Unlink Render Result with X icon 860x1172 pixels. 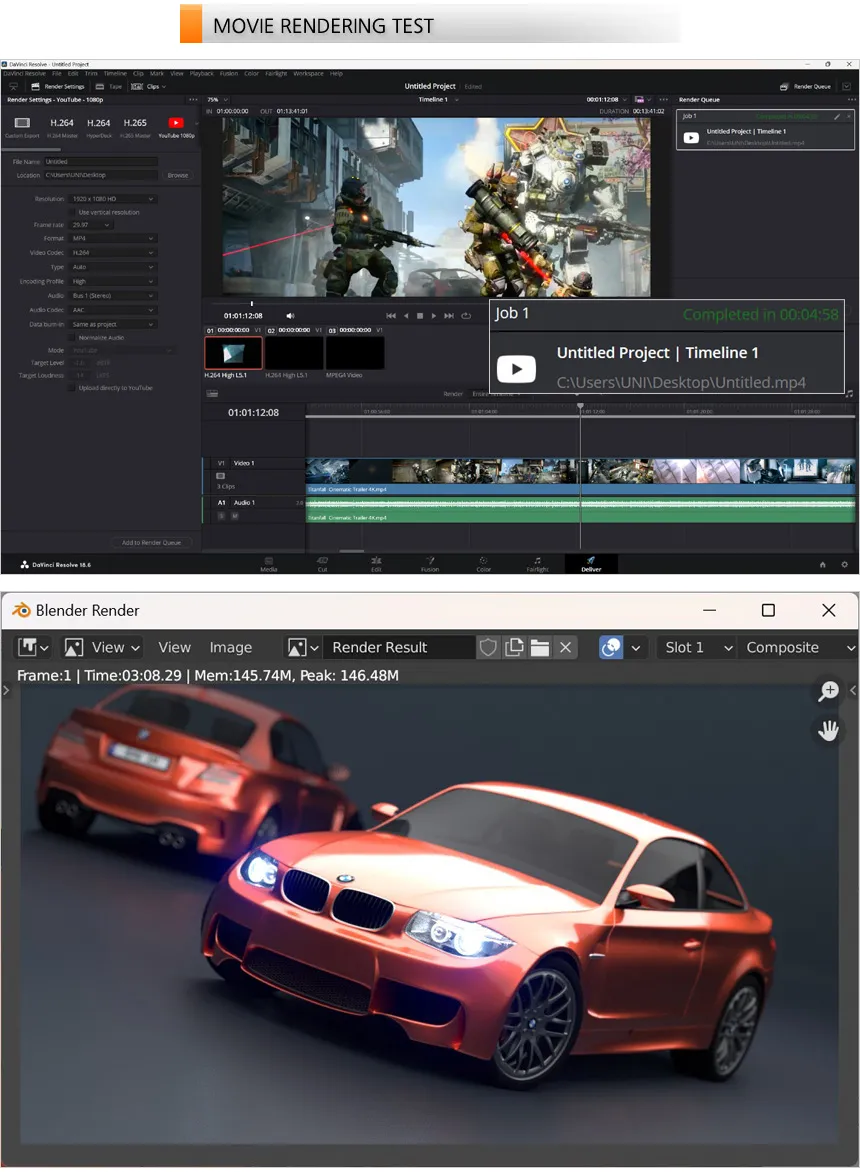(566, 647)
